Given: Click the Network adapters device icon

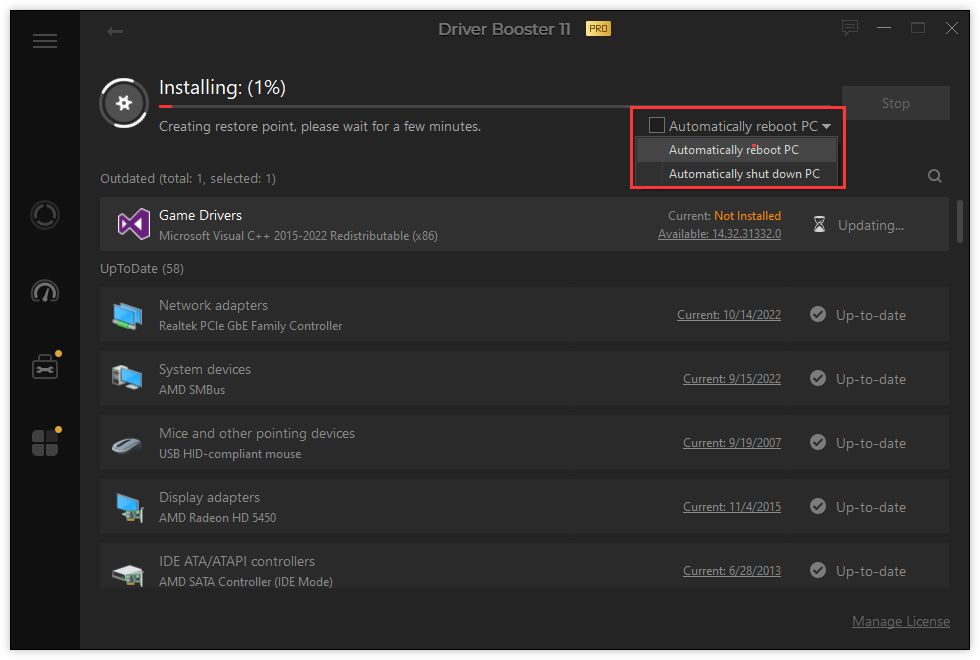Looking at the screenshot, I should coord(128,316).
